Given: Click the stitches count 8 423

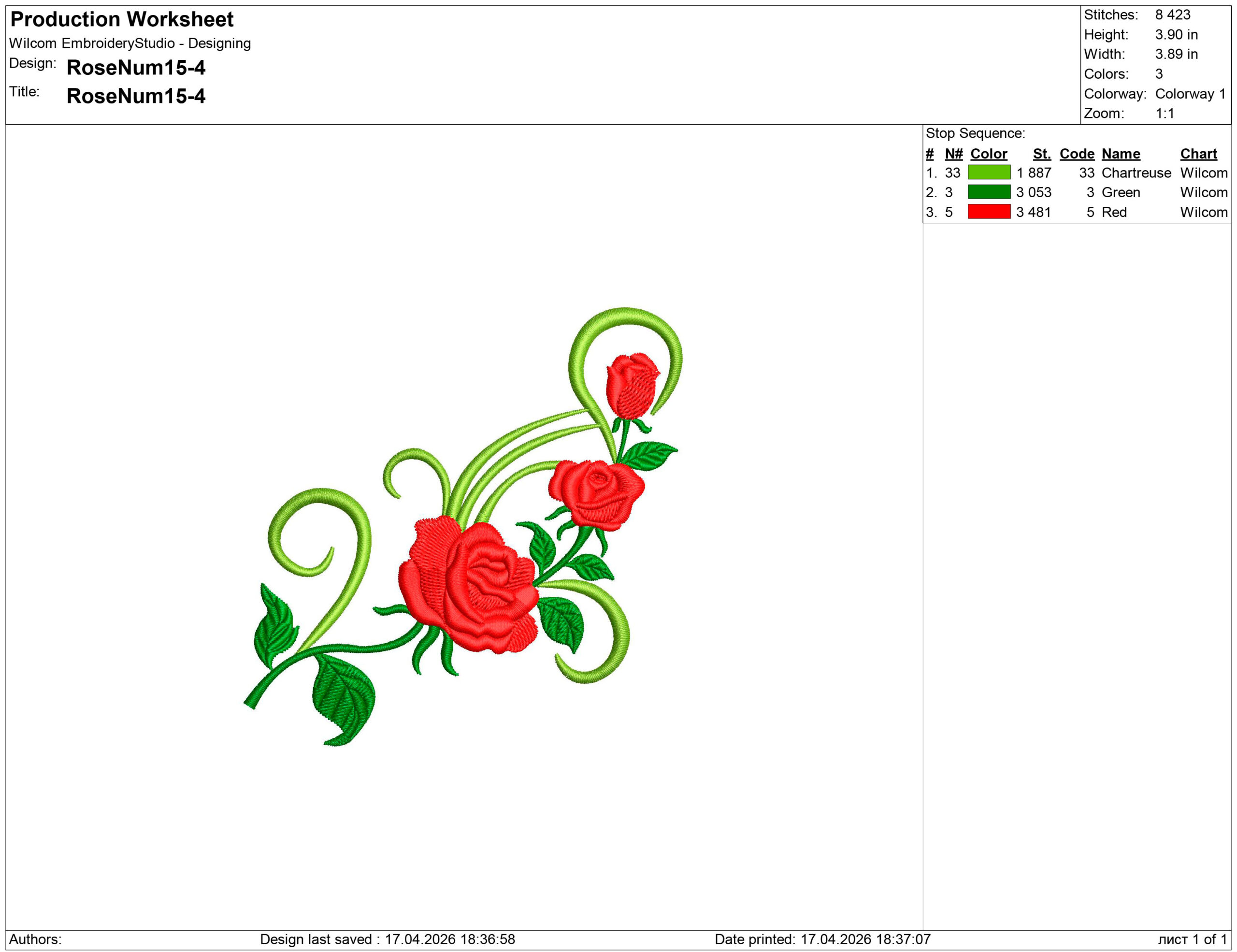Looking at the screenshot, I should pos(1172,14).
